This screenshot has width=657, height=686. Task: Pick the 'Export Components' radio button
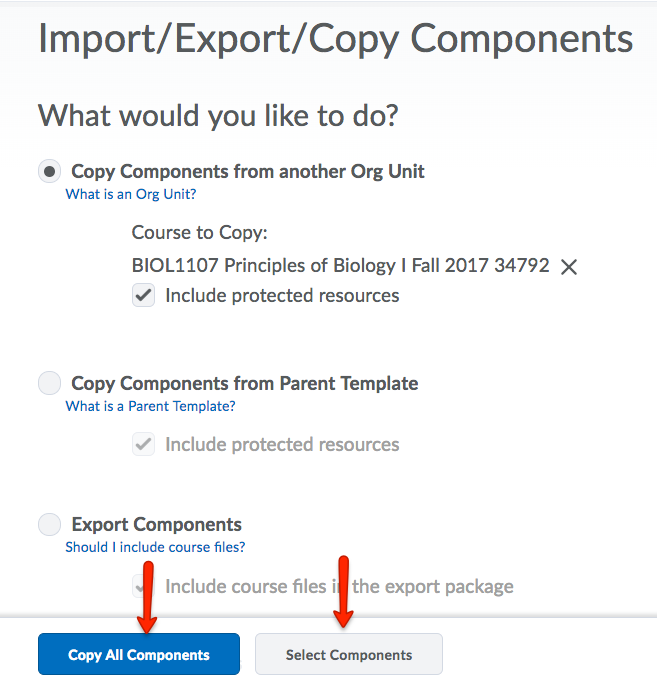pyautogui.click(x=49, y=524)
